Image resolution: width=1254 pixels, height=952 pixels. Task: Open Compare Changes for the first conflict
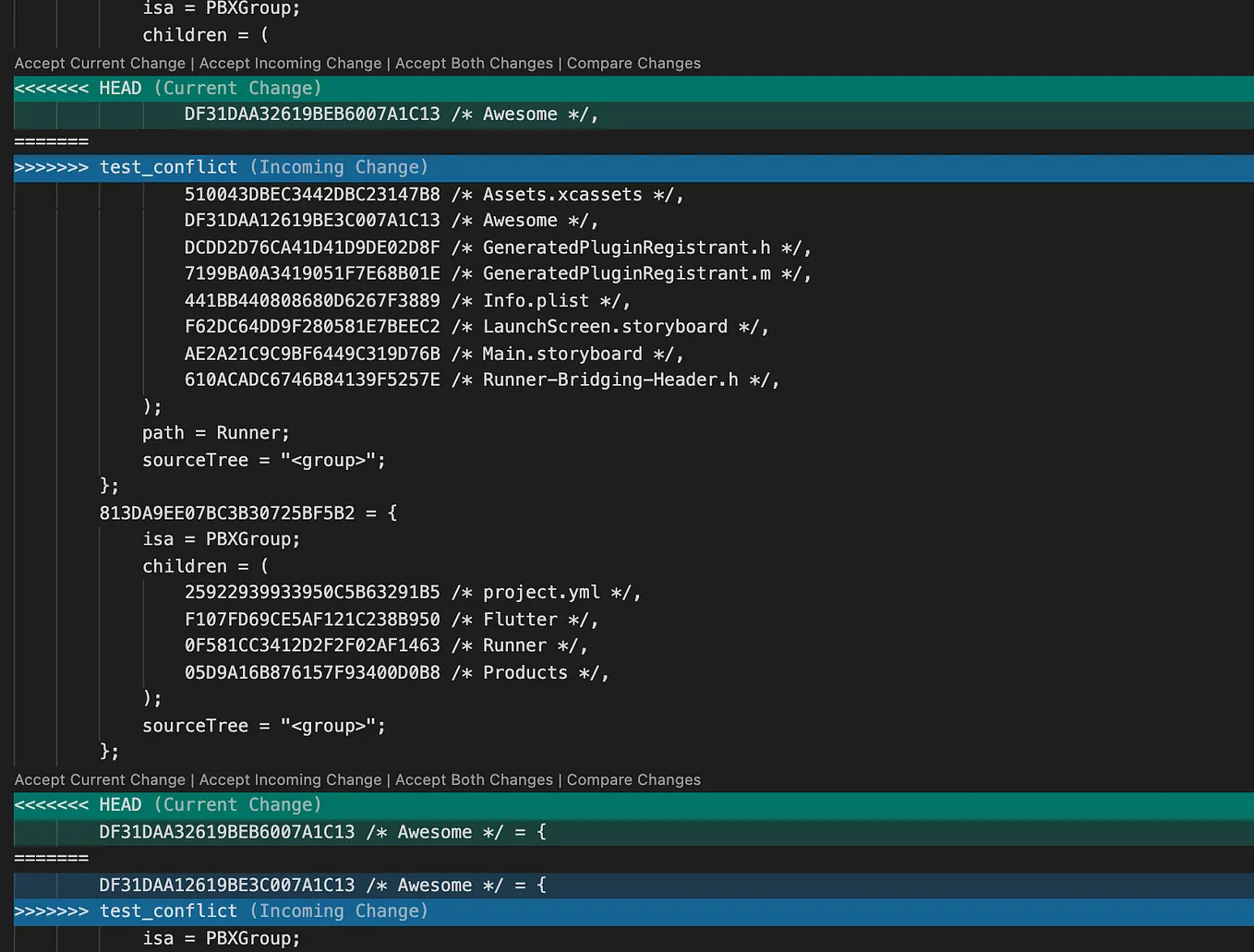[633, 63]
